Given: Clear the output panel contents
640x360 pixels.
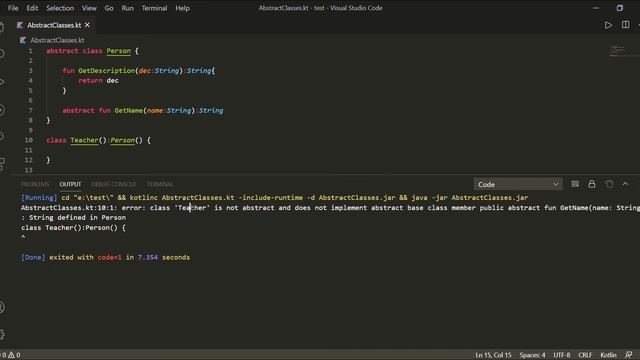Looking at the screenshot, I should point(575,184).
